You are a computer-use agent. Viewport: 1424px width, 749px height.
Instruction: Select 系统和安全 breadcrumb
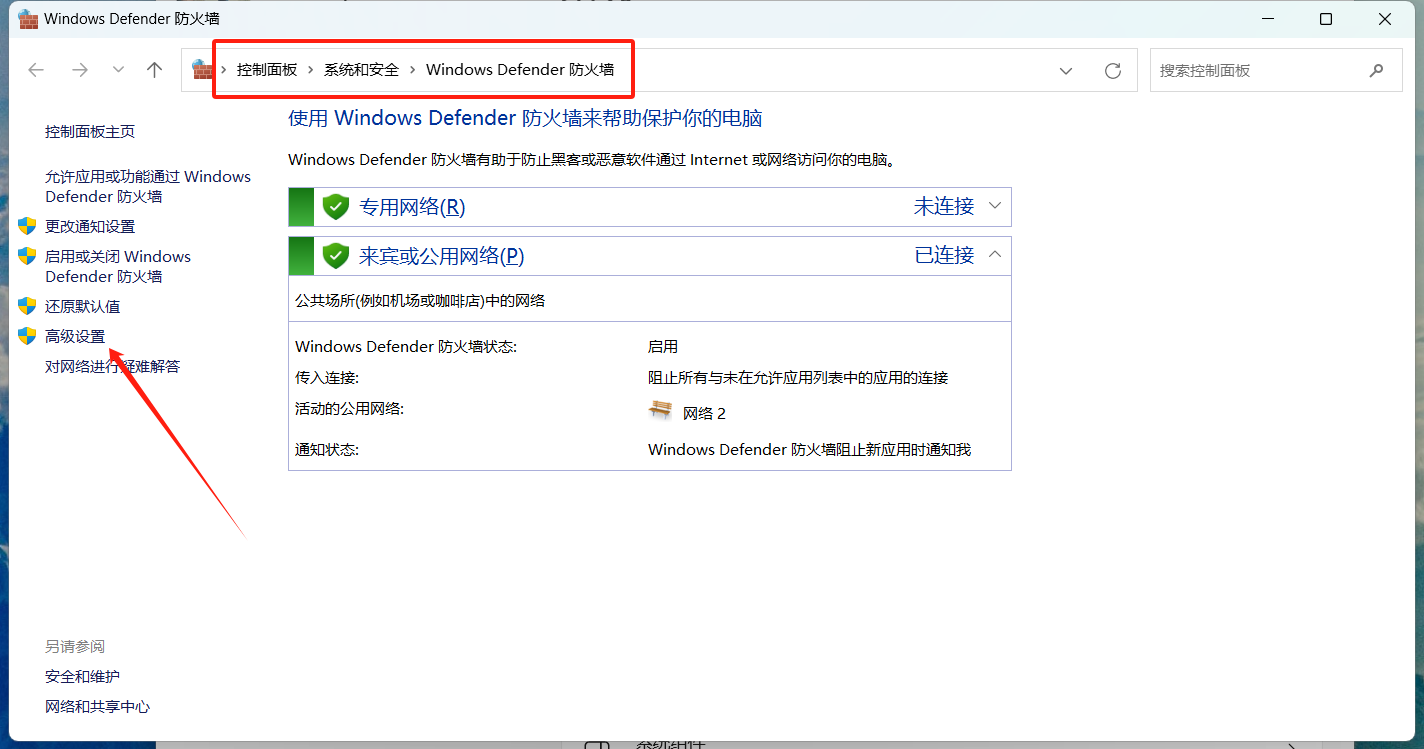361,70
